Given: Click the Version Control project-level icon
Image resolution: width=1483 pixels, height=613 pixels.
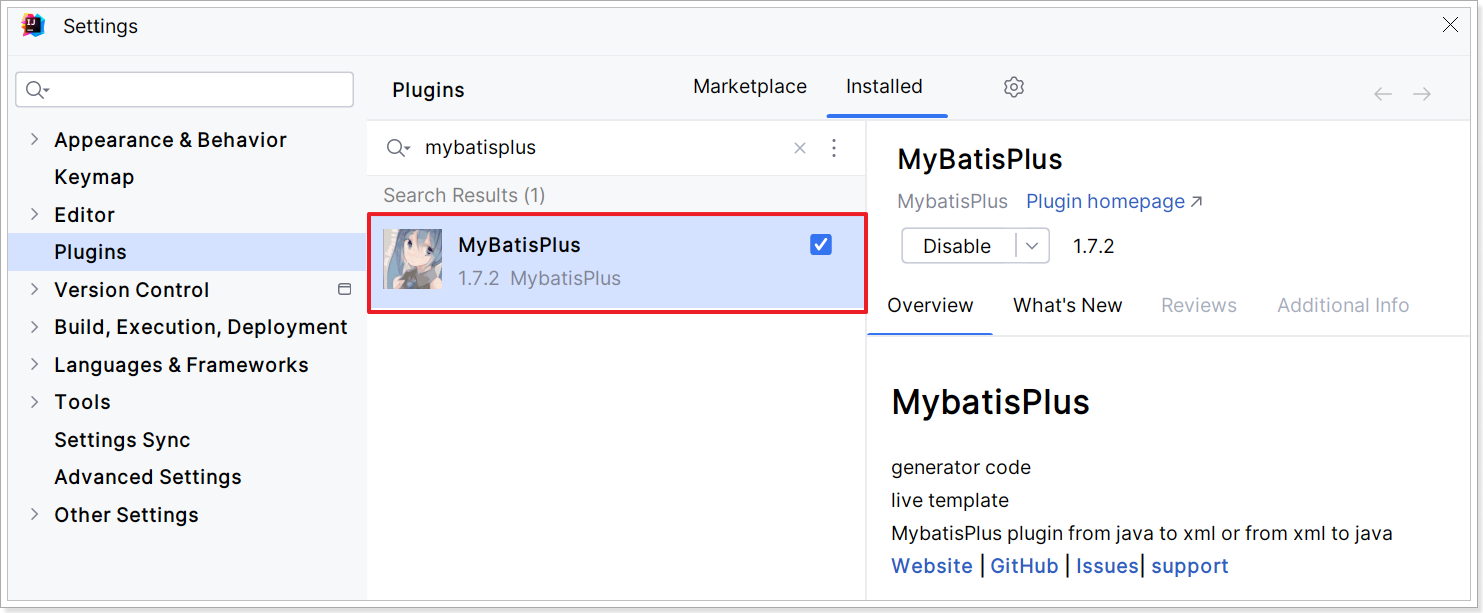Looking at the screenshot, I should click(345, 289).
